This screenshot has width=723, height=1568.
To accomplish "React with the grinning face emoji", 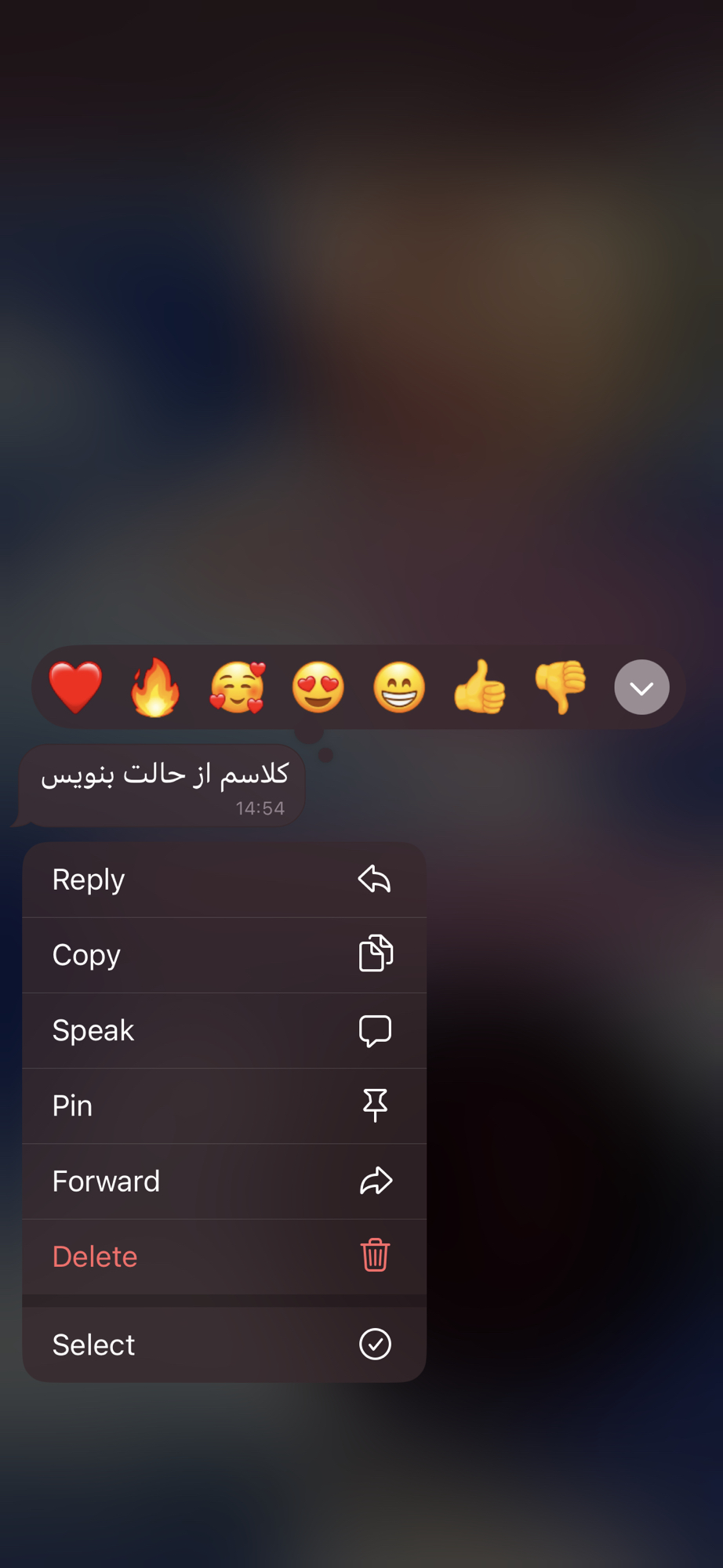I will [x=399, y=688].
